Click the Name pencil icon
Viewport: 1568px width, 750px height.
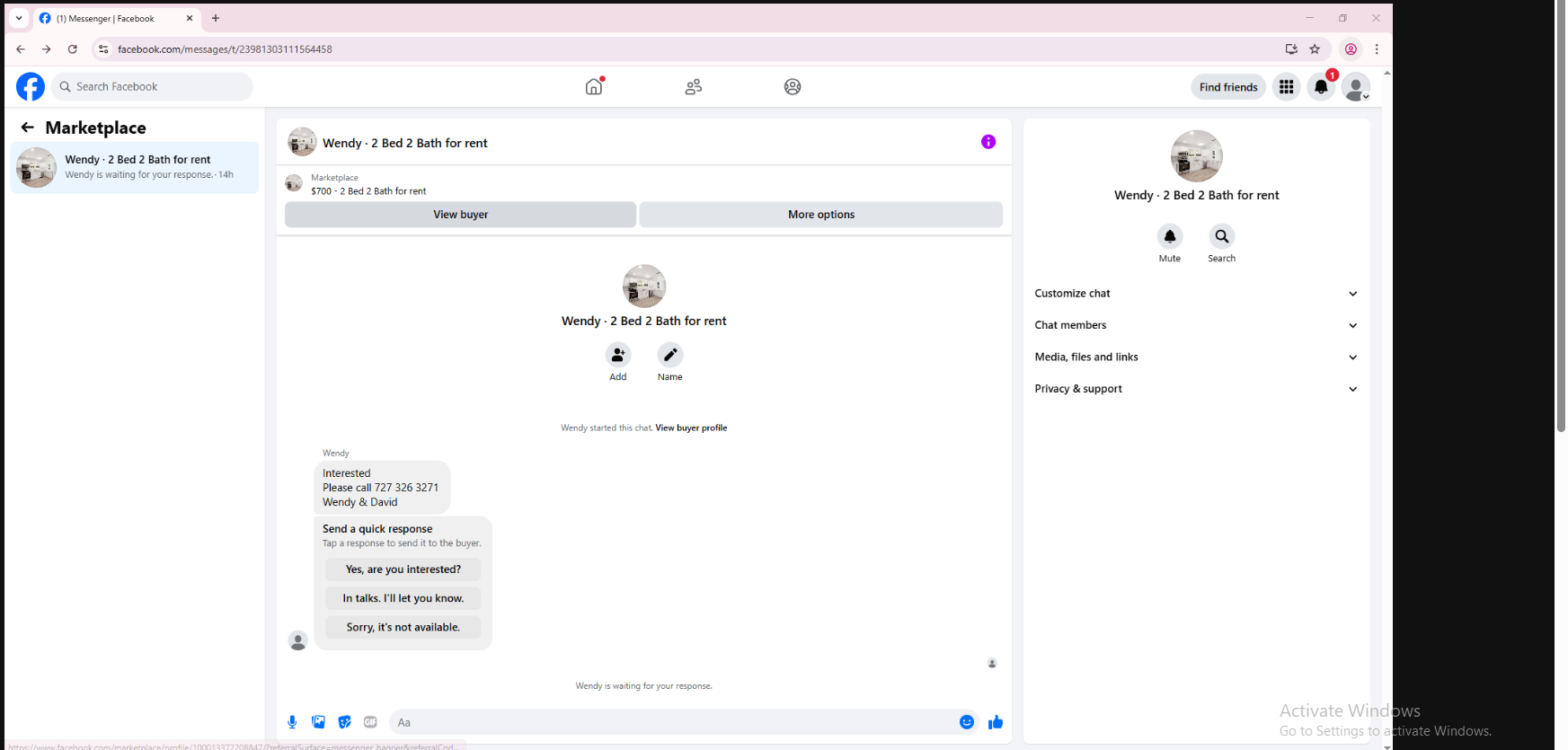pyautogui.click(x=670, y=355)
